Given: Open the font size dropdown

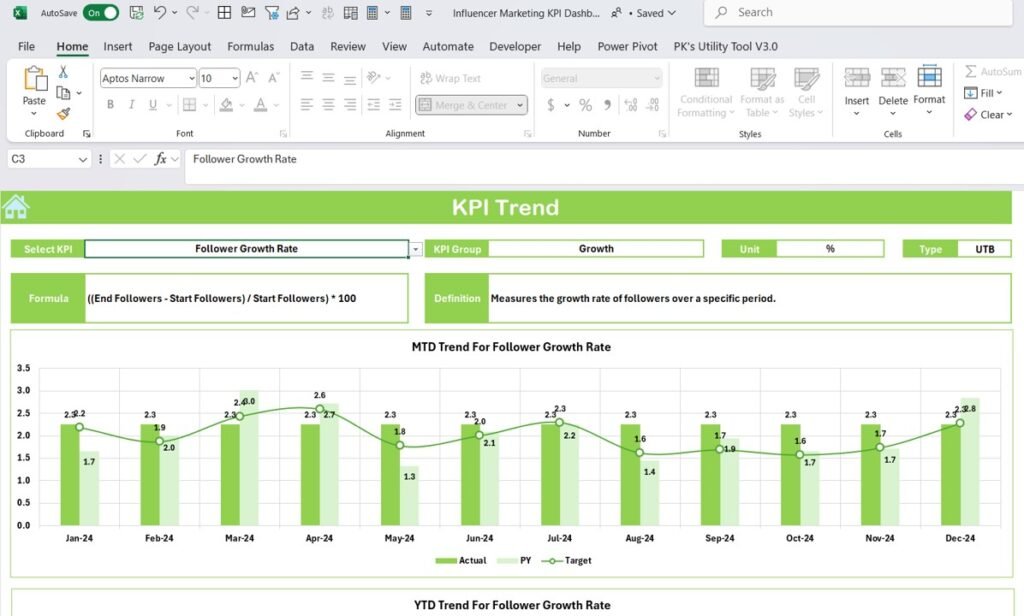Looking at the screenshot, I should 236,78.
